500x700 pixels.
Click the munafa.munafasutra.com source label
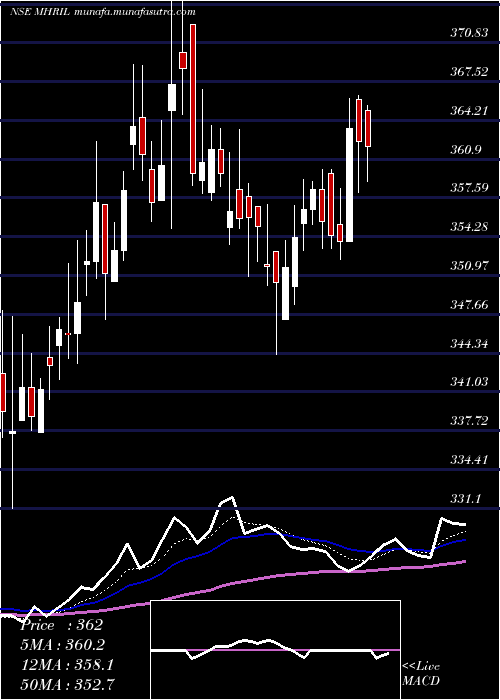(x=134, y=12)
